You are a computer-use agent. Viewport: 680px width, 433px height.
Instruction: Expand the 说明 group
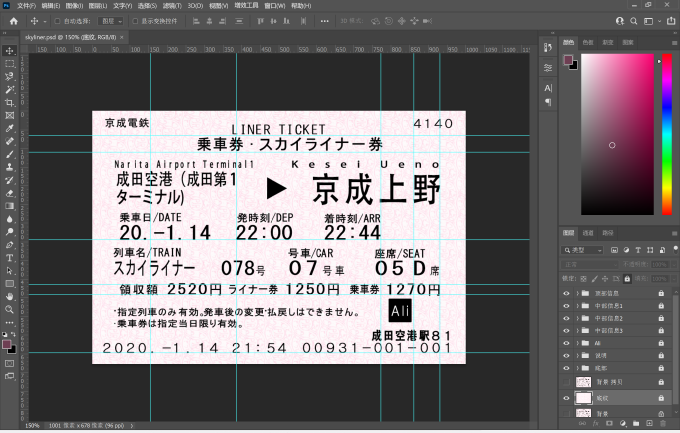[x=577, y=355]
